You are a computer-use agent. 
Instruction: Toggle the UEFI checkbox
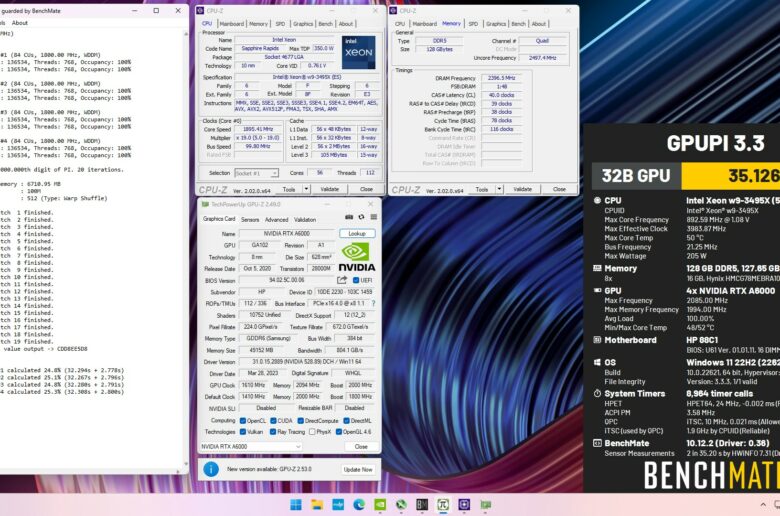click(x=356, y=280)
